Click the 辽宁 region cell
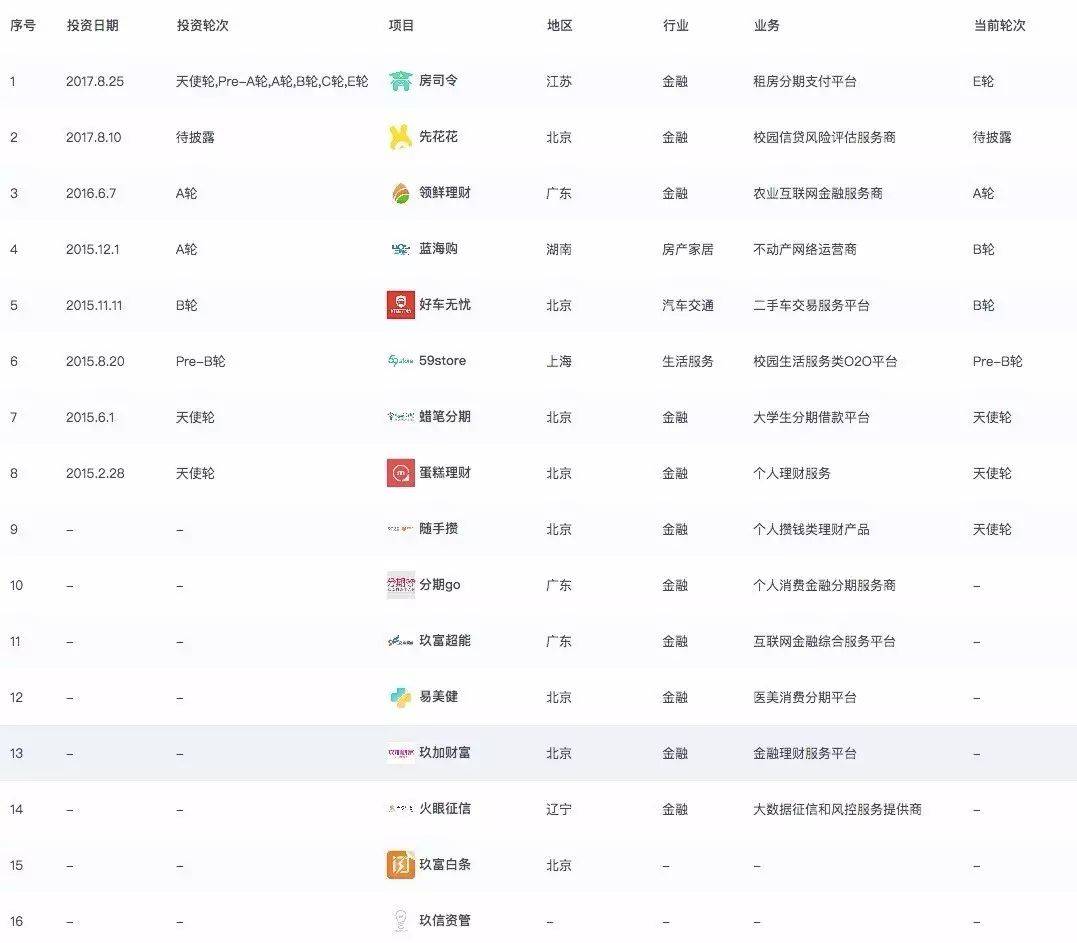Screen dimensions: 1077x943 coord(559,810)
